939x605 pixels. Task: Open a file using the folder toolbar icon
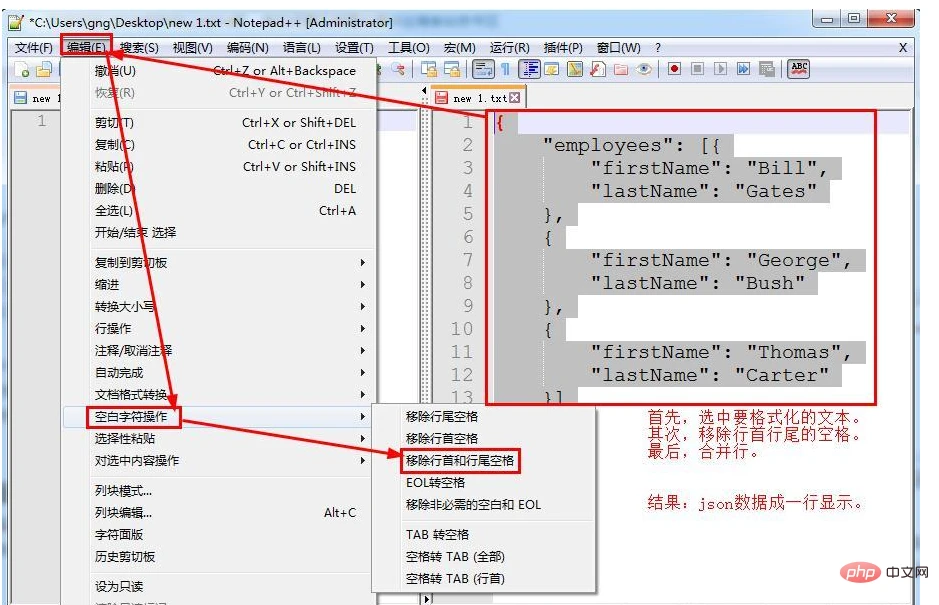pos(45,70)
